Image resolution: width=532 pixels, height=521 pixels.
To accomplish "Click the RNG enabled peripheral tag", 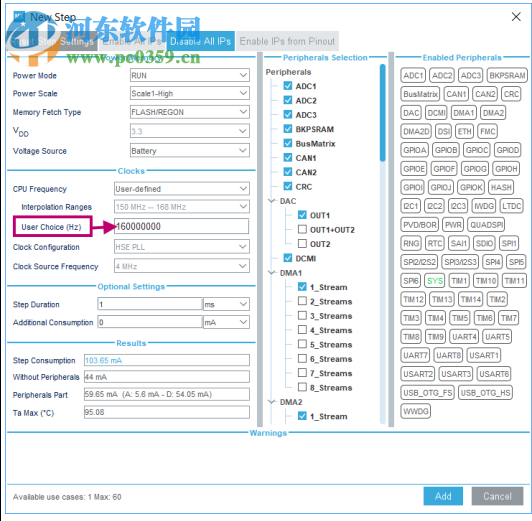I will pos(411,243).
